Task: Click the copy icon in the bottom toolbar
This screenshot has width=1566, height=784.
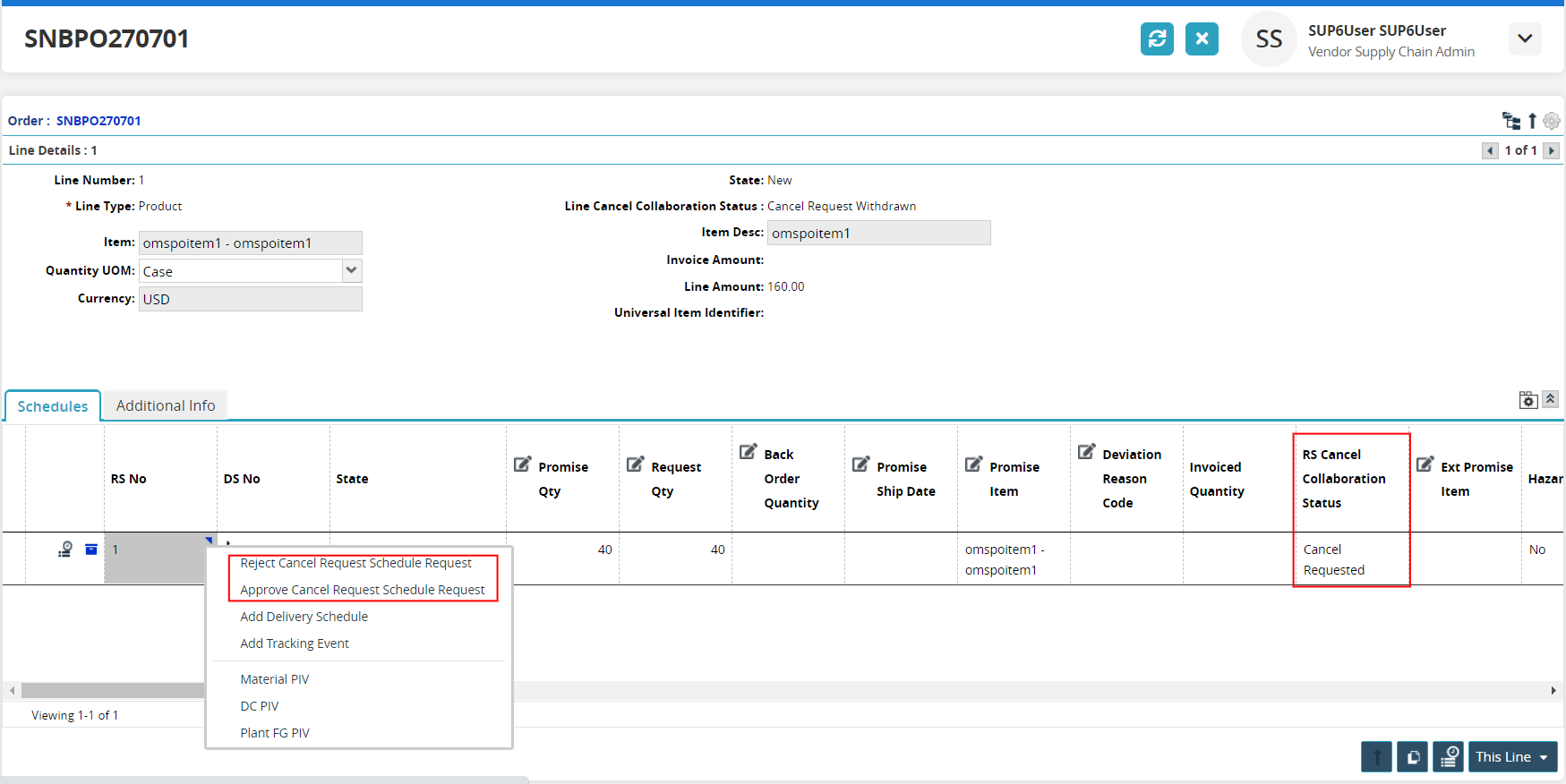Action: click(x=1413, y=757)
